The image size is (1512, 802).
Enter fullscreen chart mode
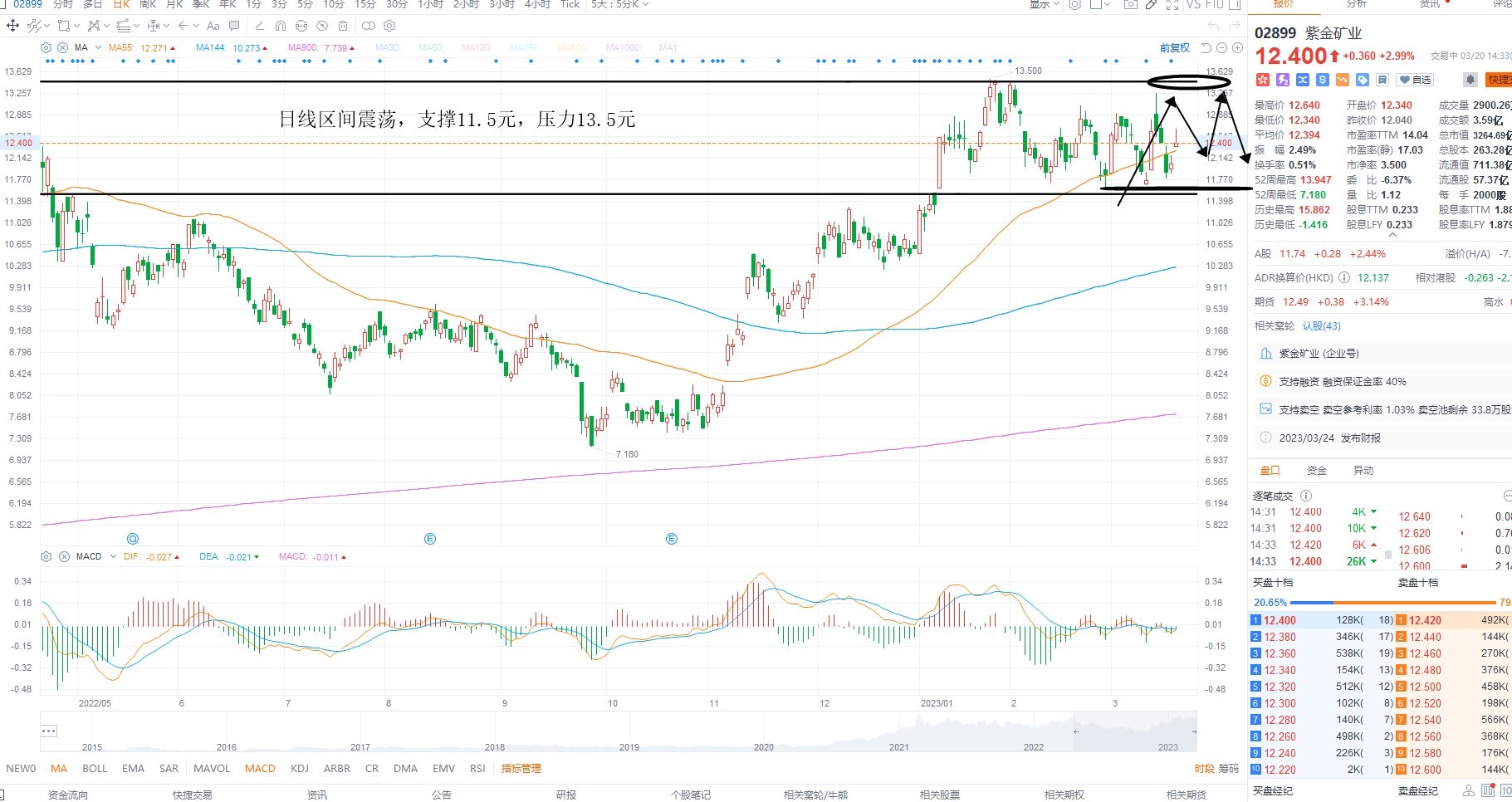[x=1172, y=4]
